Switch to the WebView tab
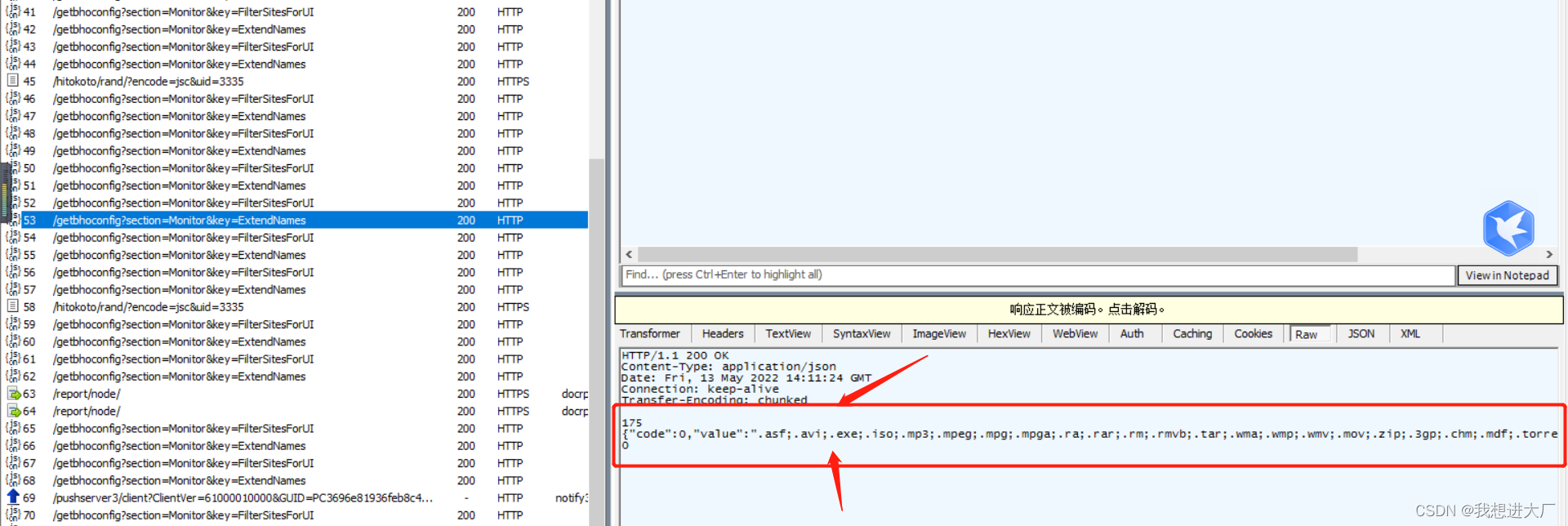The width and height of the screenshot is (1568, 526). [1075, 333]
